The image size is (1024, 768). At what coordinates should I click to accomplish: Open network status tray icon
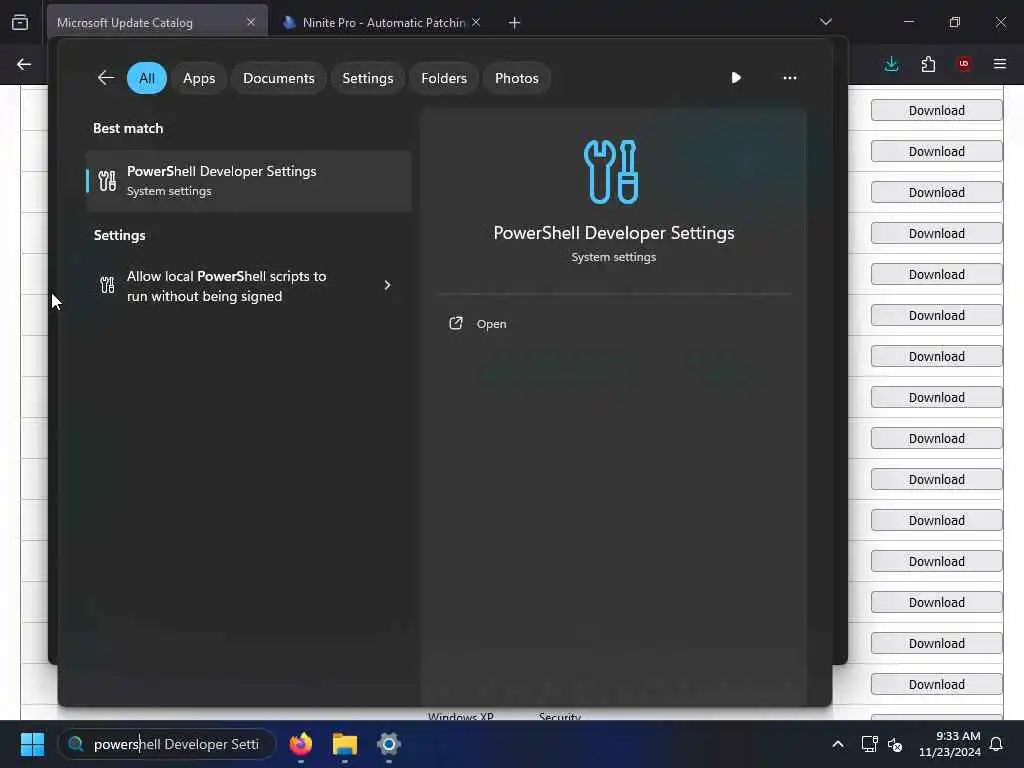869,744
